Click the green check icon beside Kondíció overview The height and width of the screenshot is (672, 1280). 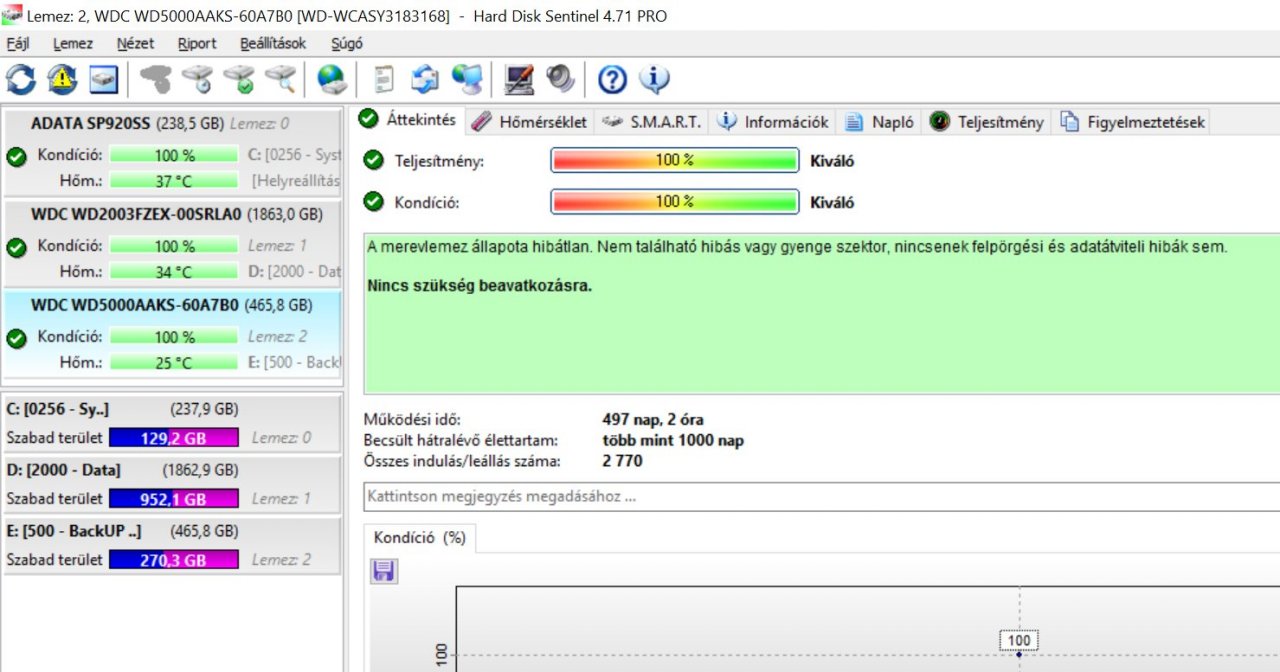click(x=373, y=202)
